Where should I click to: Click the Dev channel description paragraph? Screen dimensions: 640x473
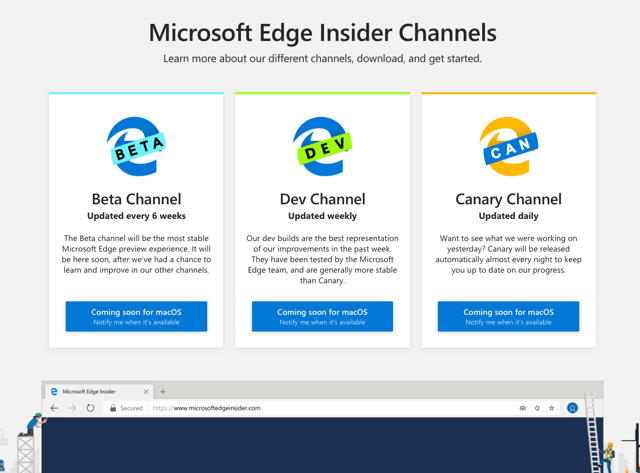coord(322,260)
